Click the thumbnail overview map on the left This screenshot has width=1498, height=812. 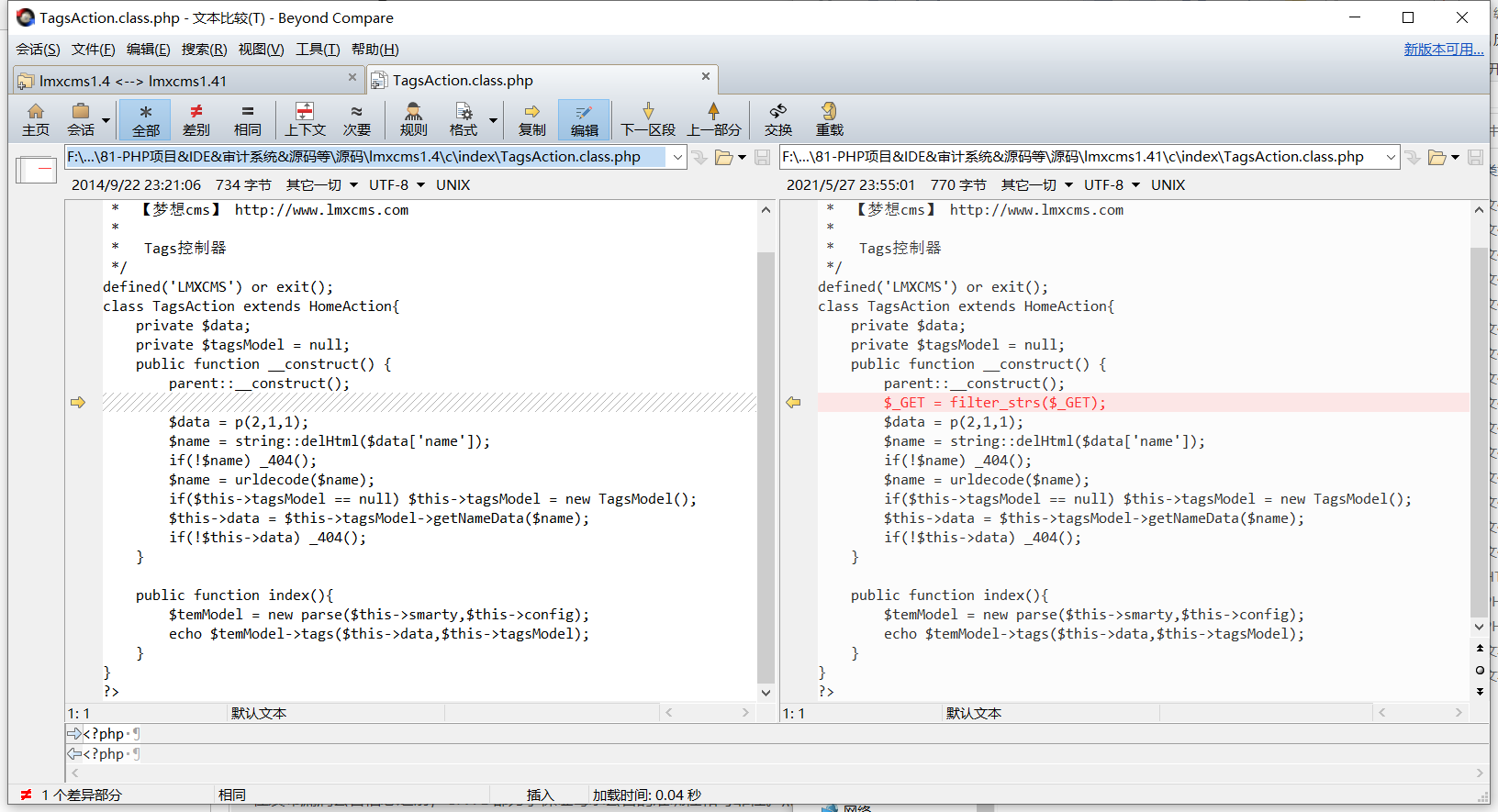(37, 170)
